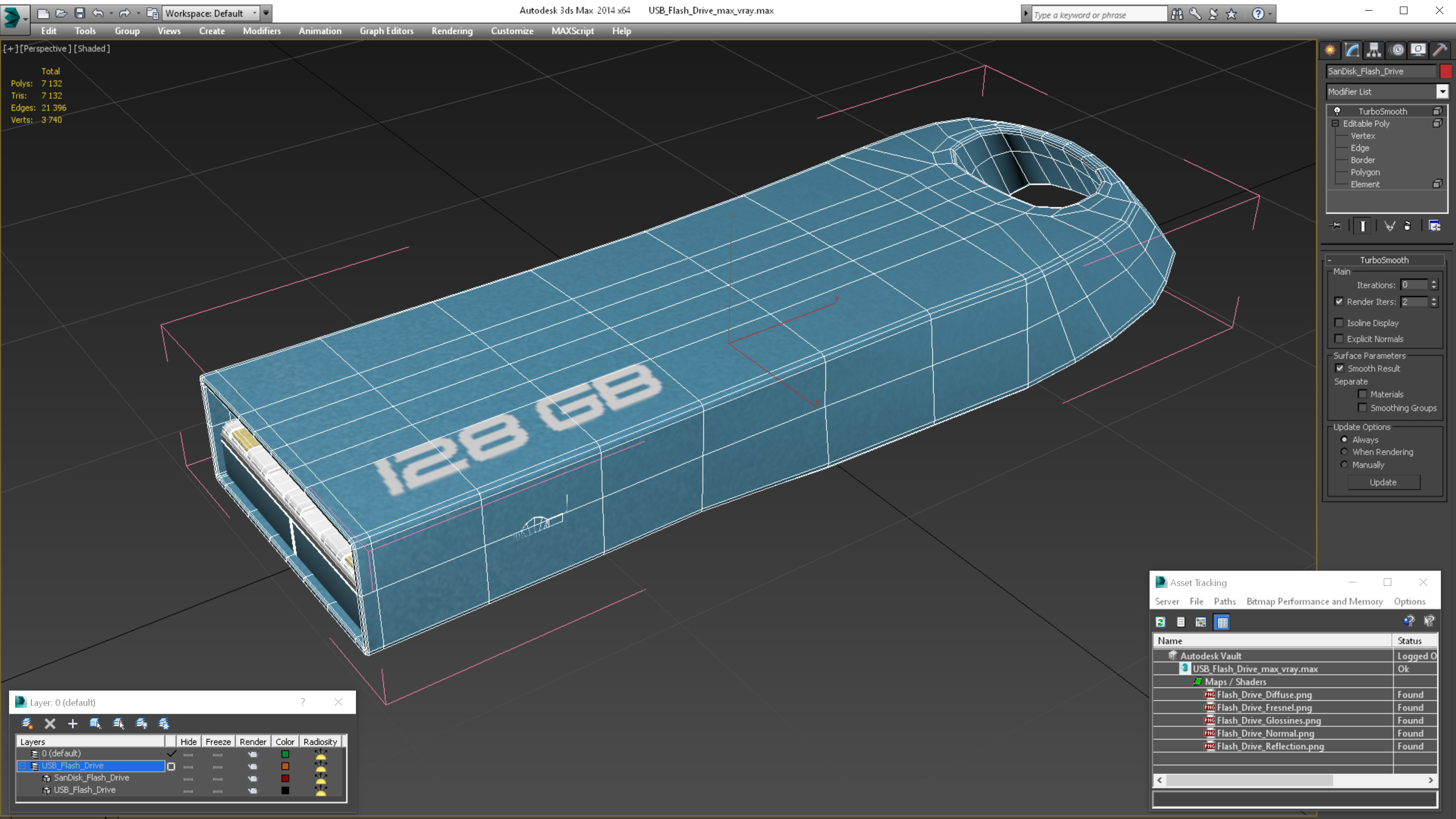This screenshot has width=1456, height=819.
Task: Collapse the Editable Poly modifier tree
Action: coord(1335,123)
